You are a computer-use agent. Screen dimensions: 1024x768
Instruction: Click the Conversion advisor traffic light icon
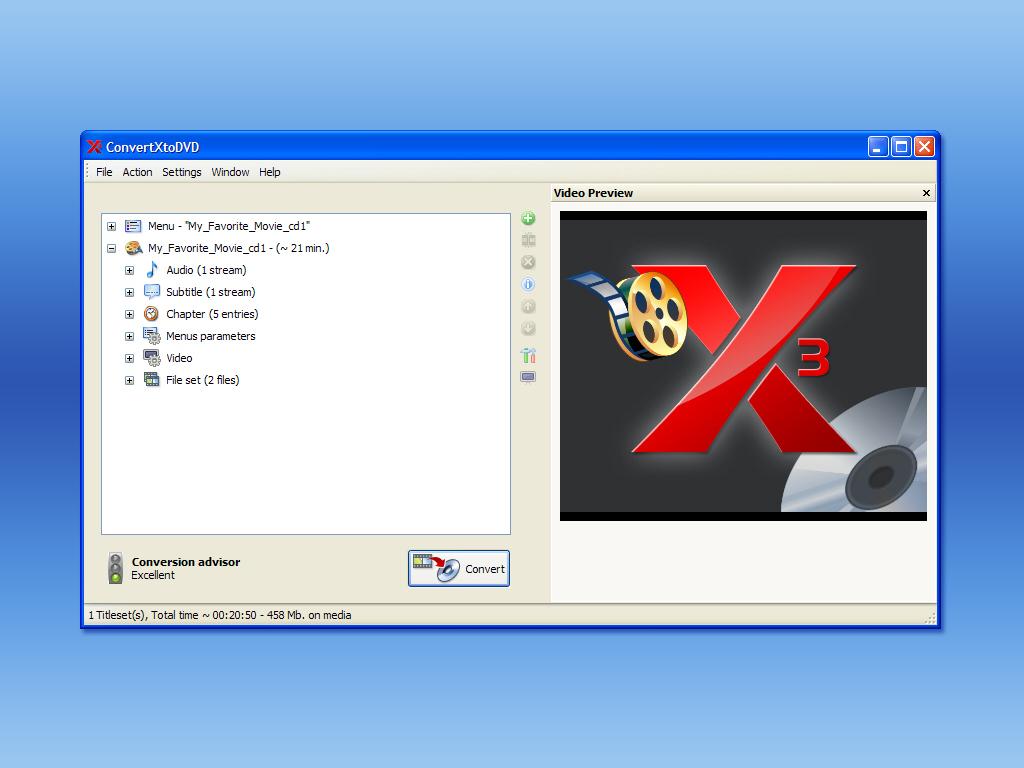click(x=116, y=568)
